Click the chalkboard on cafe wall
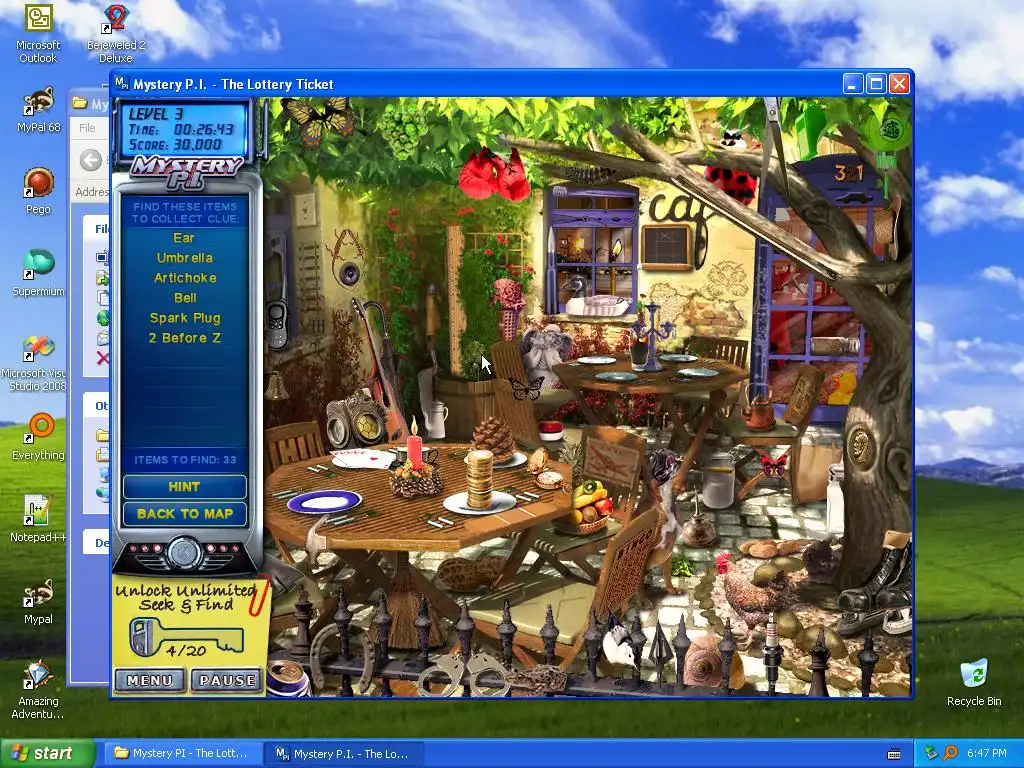This screenshot has height=768, width=1024. (666, 247)
